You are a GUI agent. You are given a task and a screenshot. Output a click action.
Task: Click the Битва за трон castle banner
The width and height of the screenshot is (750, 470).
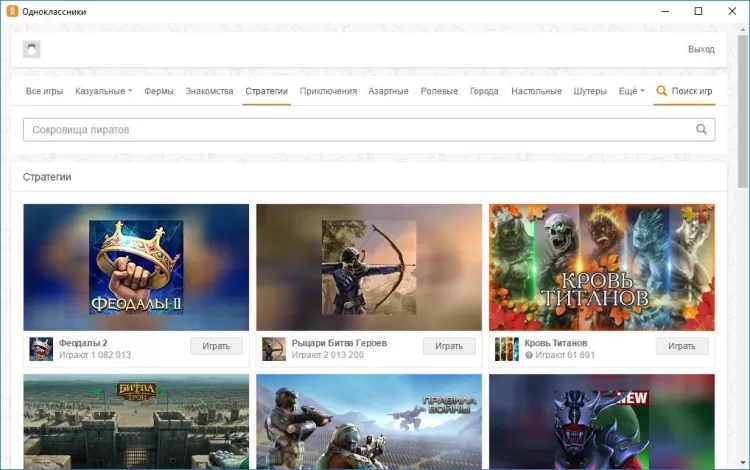click(136, 421)
